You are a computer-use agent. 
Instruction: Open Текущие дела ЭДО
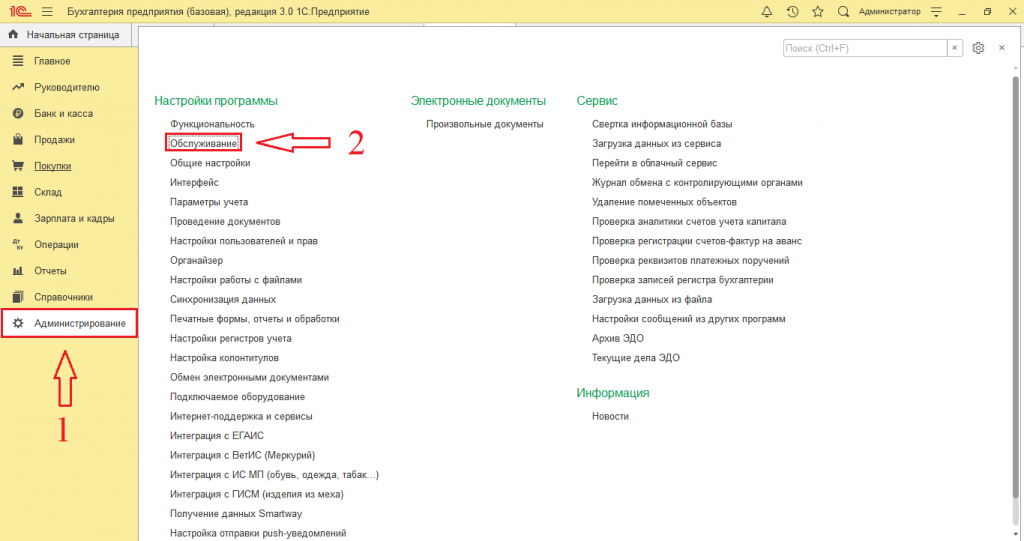635,357
